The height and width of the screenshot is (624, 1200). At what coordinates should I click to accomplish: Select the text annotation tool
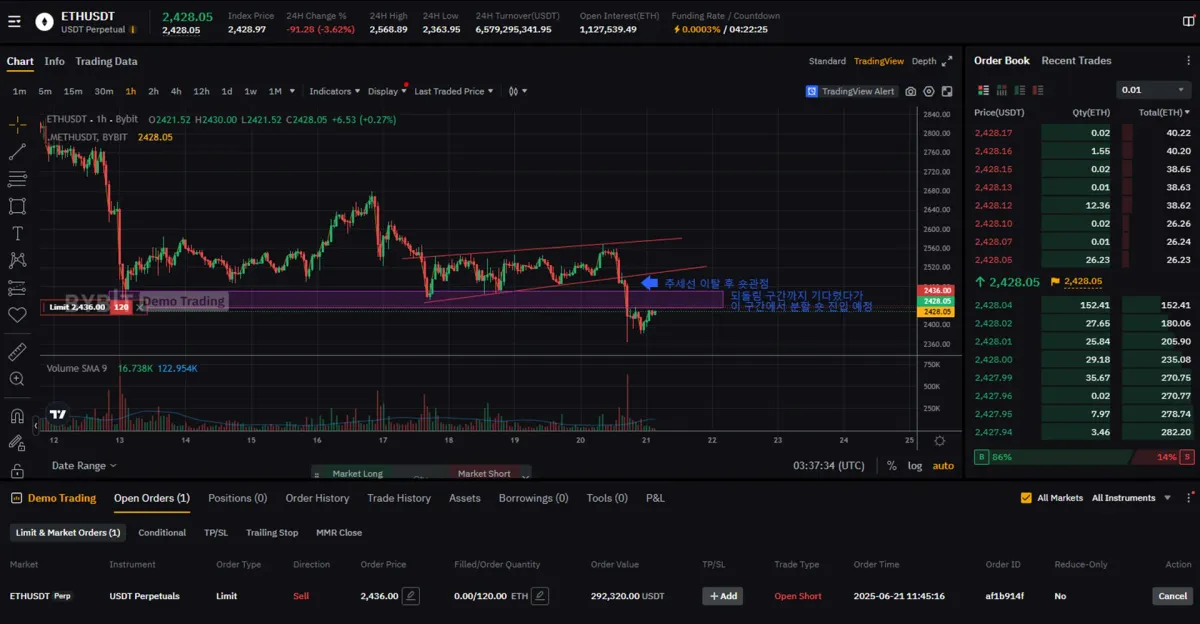coord(17,233)
